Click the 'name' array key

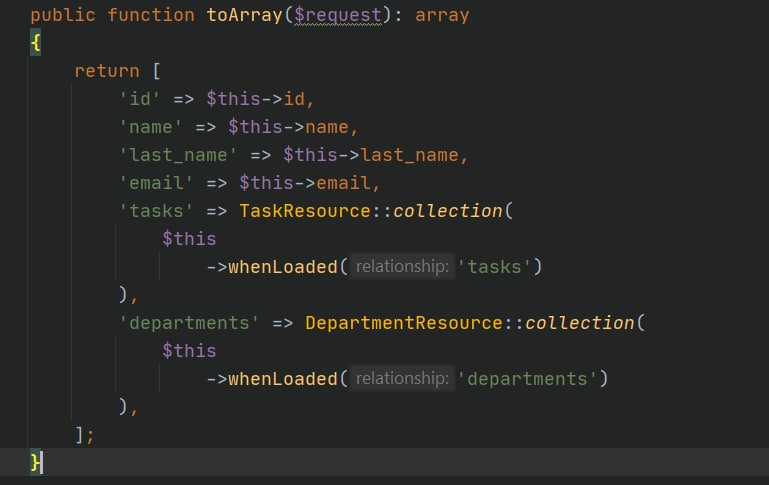[x=151, y=127]
